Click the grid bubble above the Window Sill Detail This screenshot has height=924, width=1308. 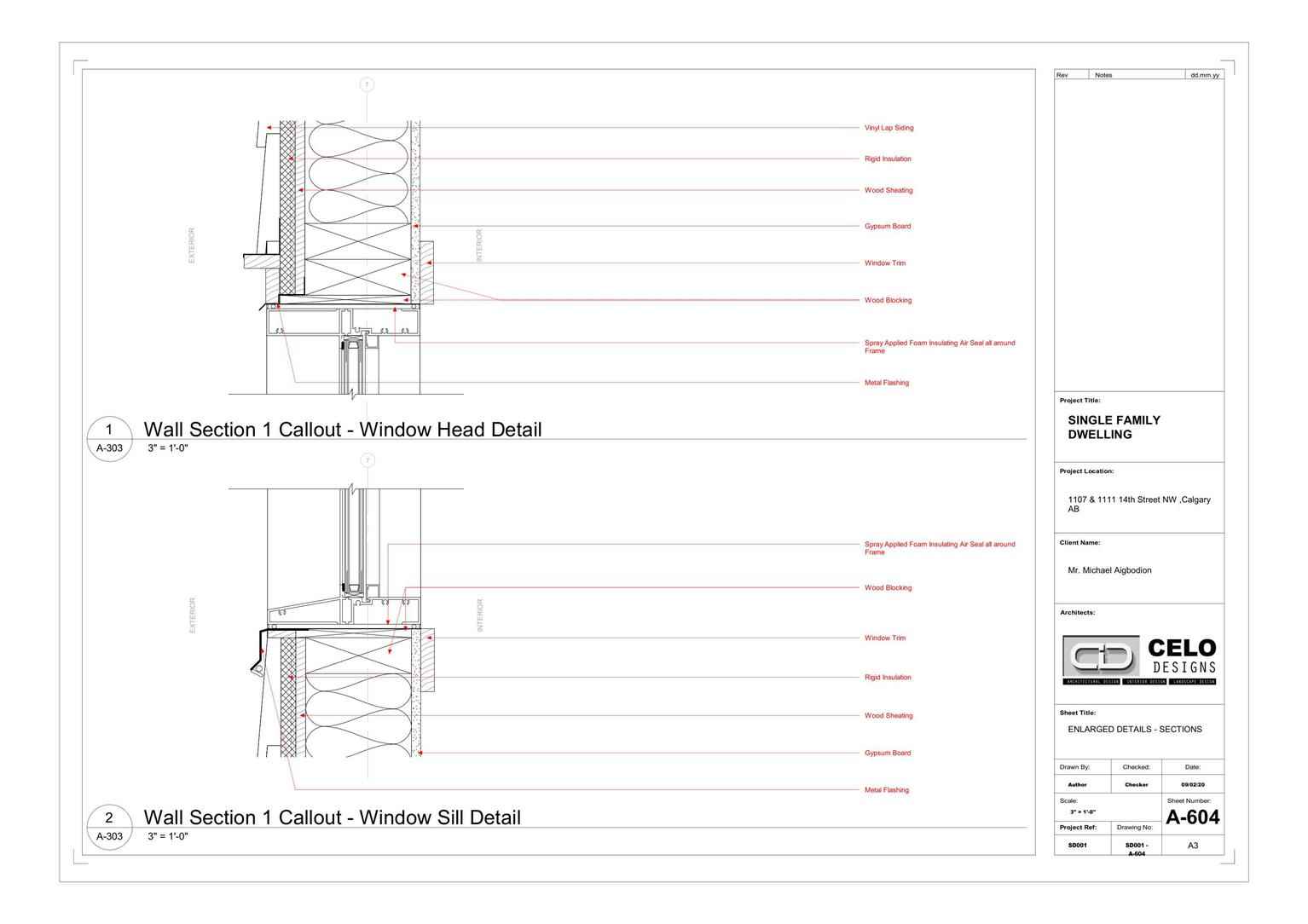pyautogui.click(x=368, y=460)
